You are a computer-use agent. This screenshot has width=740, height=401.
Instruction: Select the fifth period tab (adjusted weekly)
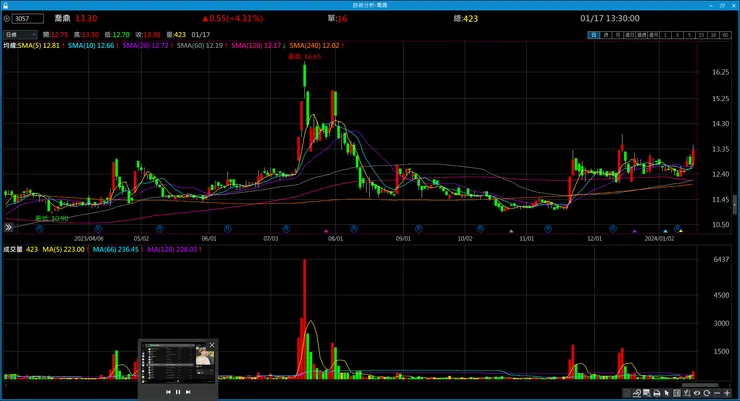[x=641, y=35]
